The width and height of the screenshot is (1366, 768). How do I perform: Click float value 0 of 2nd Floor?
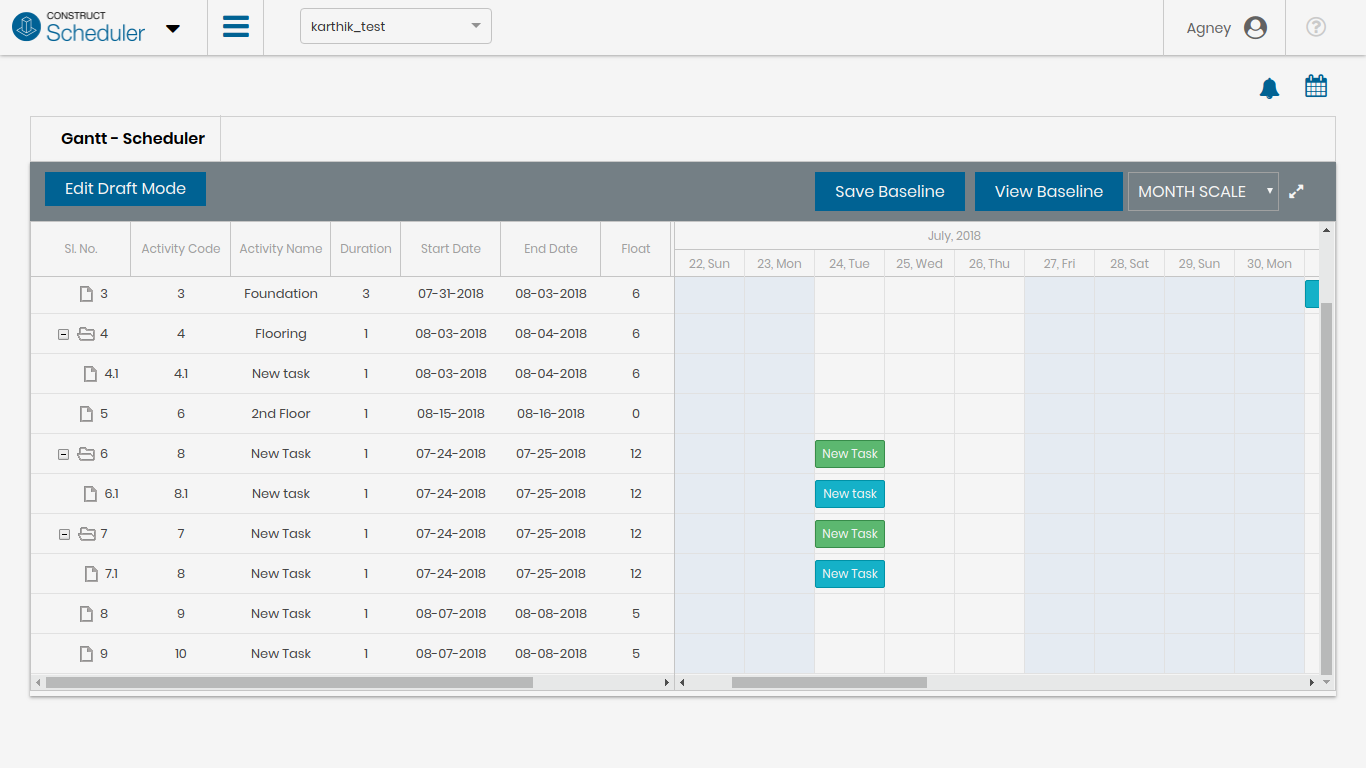click(x=636, y=414)
